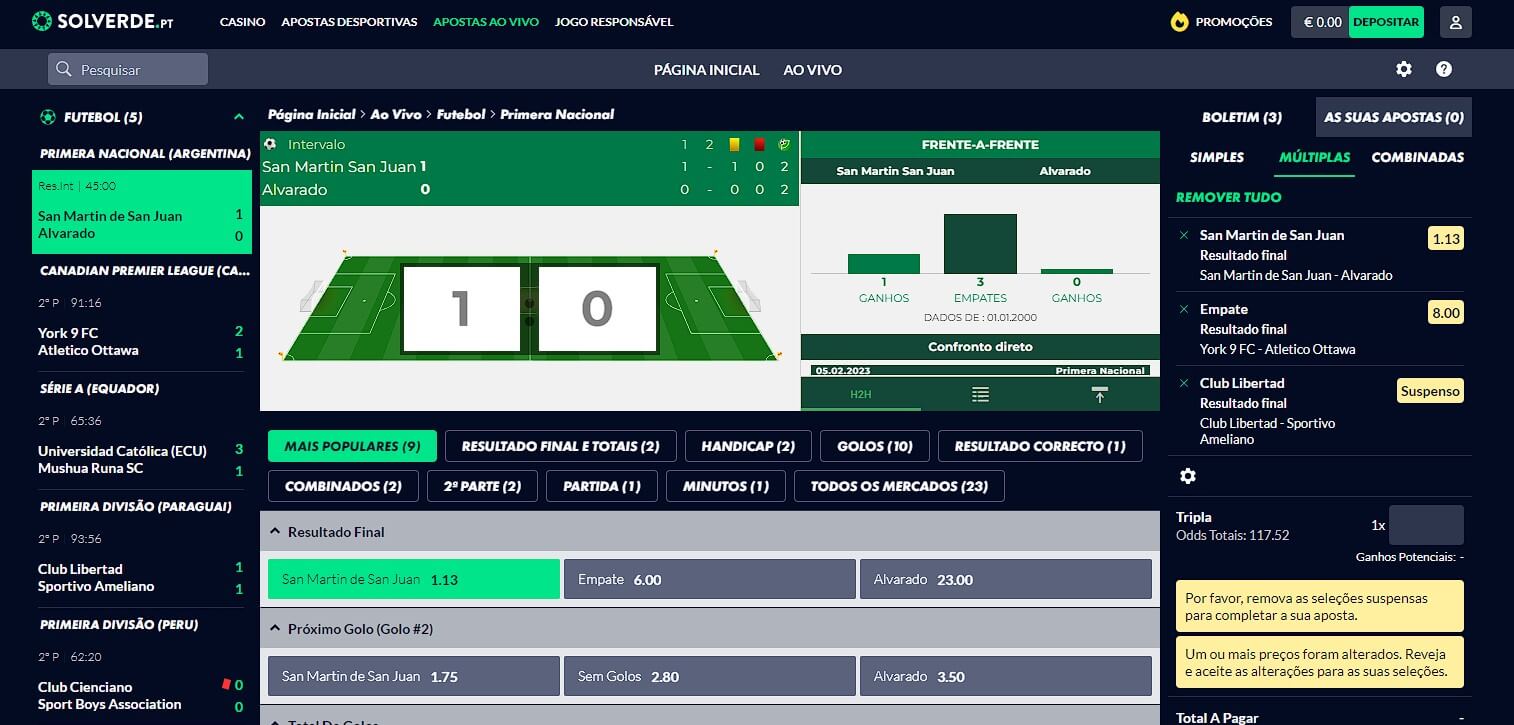
Task: Filter by Handicap (2)
Action: 748,446
